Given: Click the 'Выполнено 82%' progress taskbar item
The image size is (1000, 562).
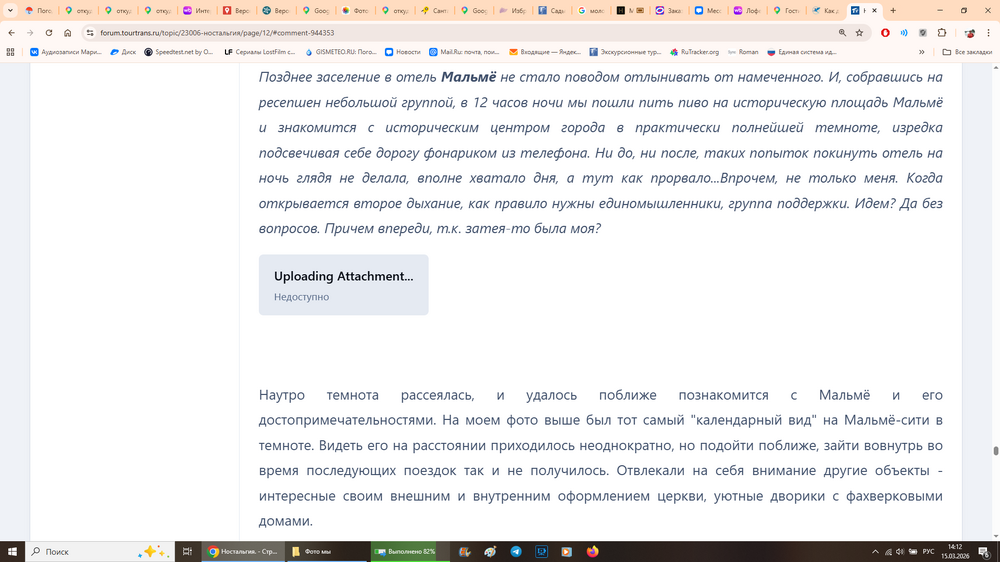Looking at the screenshot, I should [x=405, y=552].
